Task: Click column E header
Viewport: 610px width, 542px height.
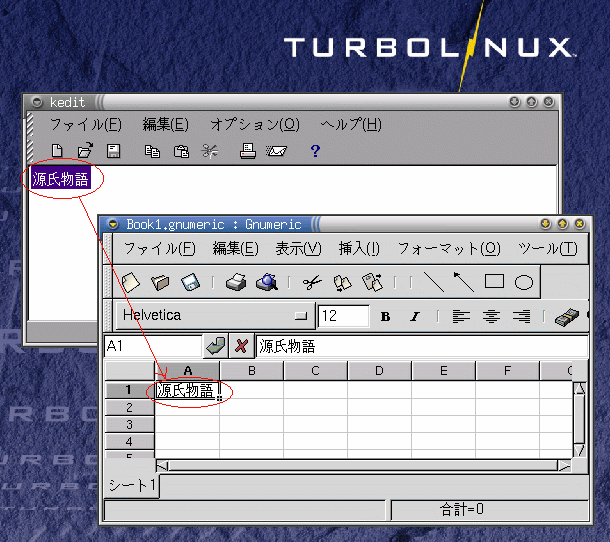Action: [443, 371]
